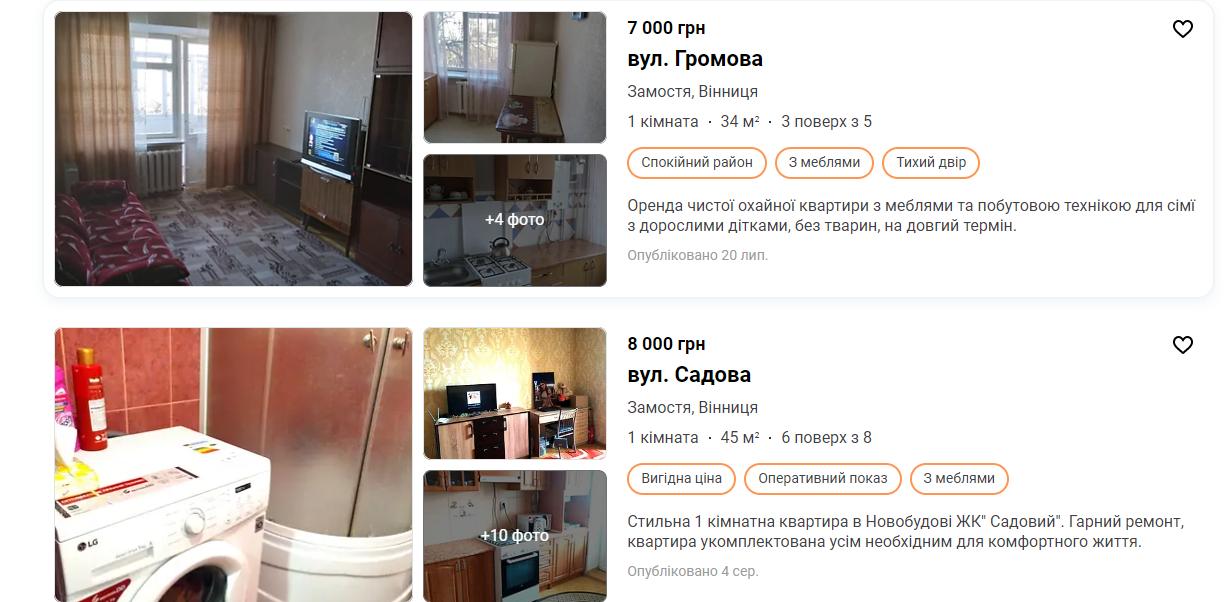Choose the second listing's З меблями tag
Viewport: 1224px width, 602px height.
959,479
